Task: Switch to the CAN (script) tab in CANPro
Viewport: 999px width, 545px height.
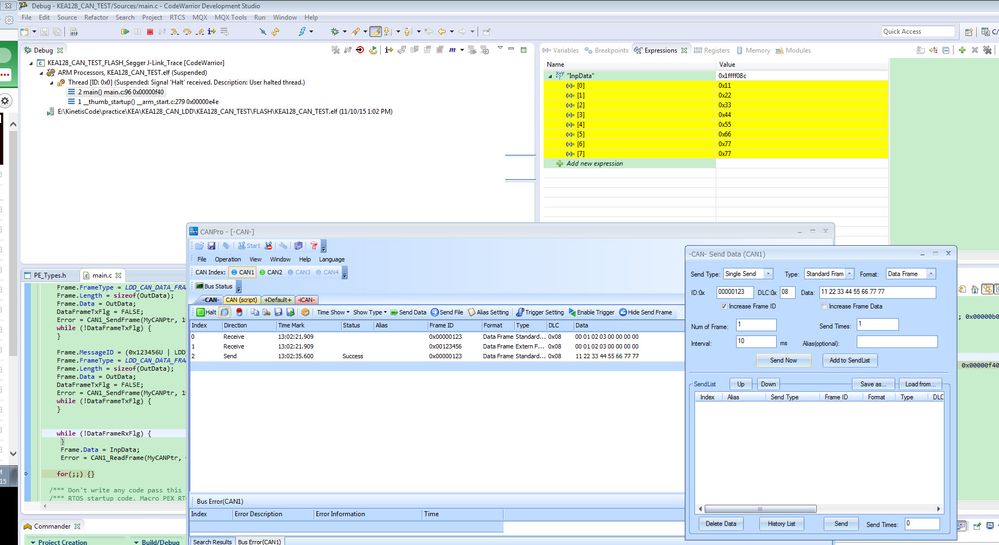Action: (x=241, y=300)
